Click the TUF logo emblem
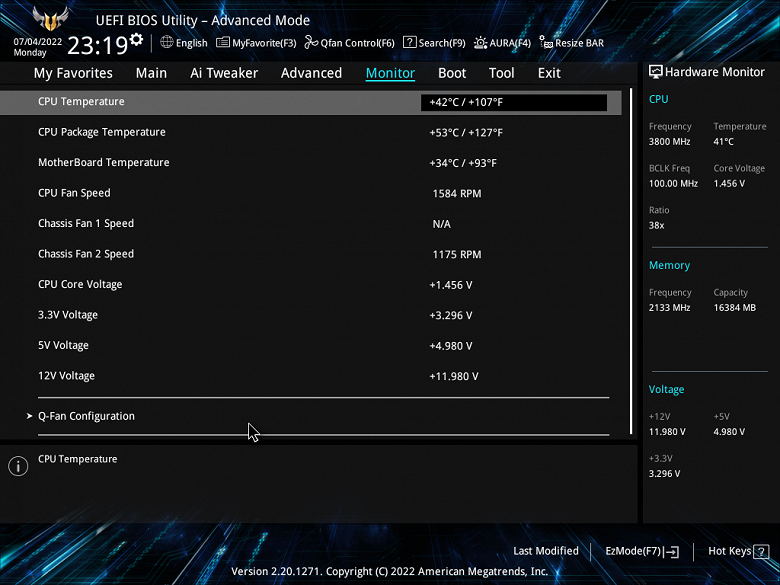This screenshot has width=780, height=585. (x=50, y=19)
